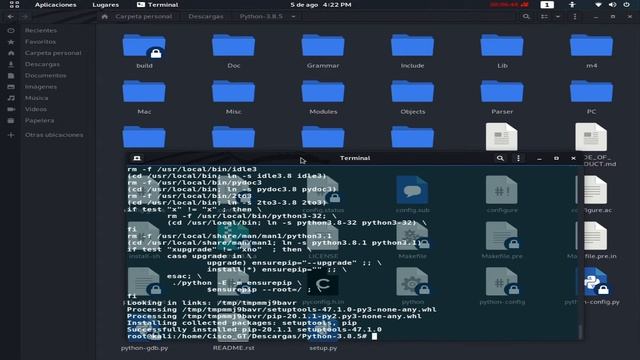Select the README.rst label
This screenshot has width=640, height=360.
(x=233, y=348)
